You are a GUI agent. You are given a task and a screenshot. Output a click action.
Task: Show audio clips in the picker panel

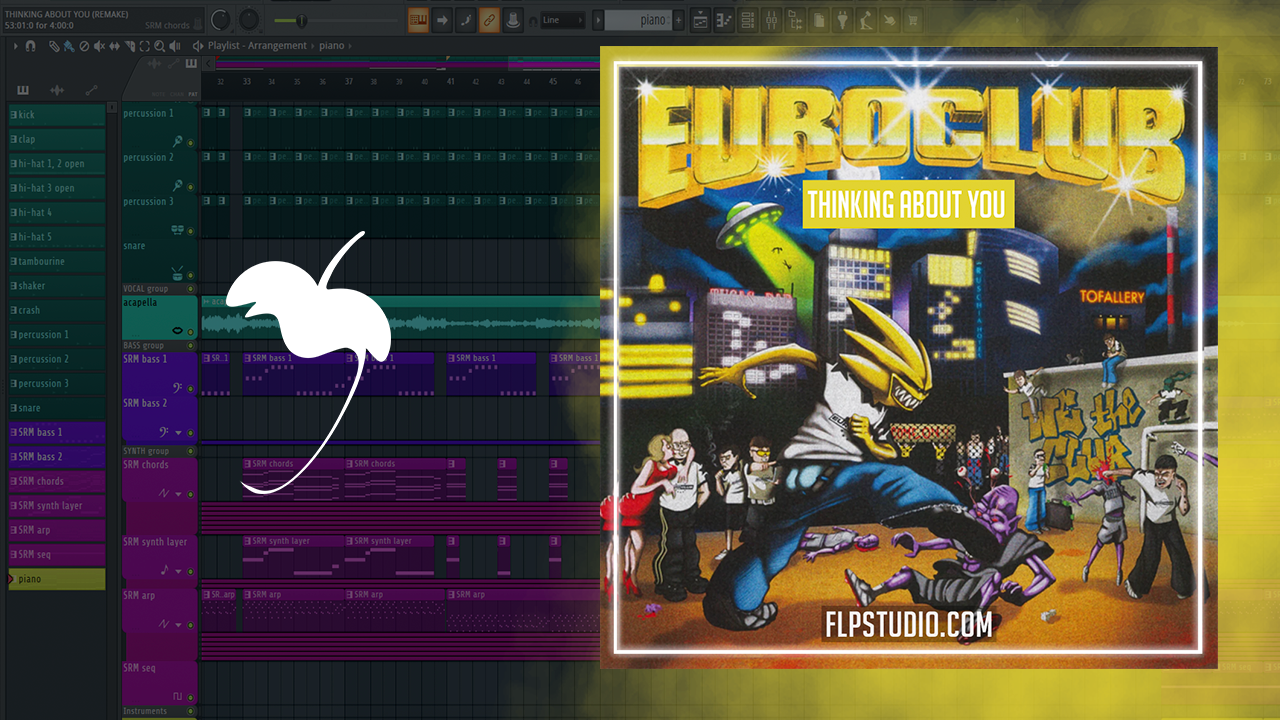coord(57,90)
